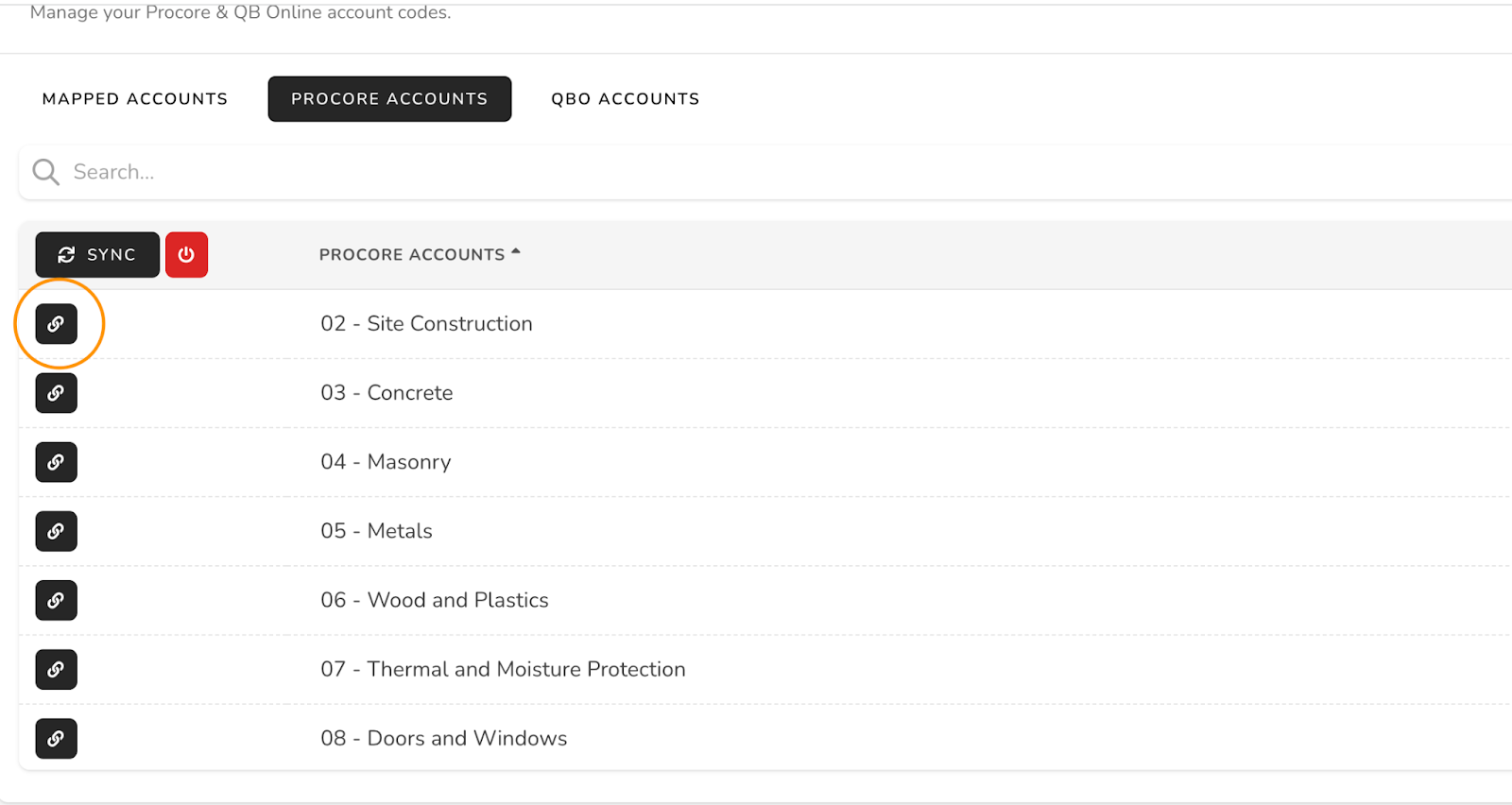
Task: Click link icon for 04 - Masonry
Action: (56, 462)
